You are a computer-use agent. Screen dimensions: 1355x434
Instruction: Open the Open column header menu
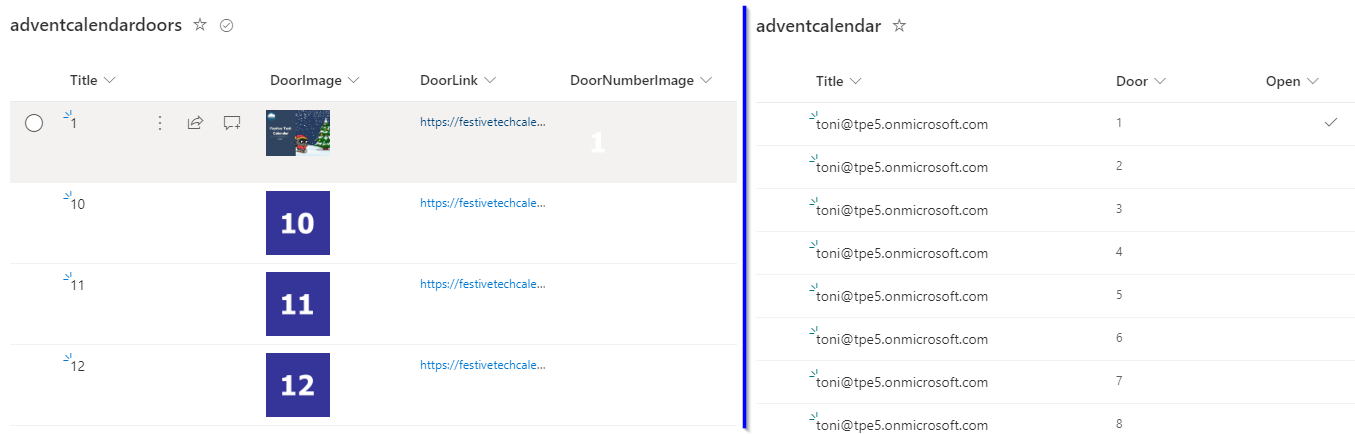tap(1313, 81)
